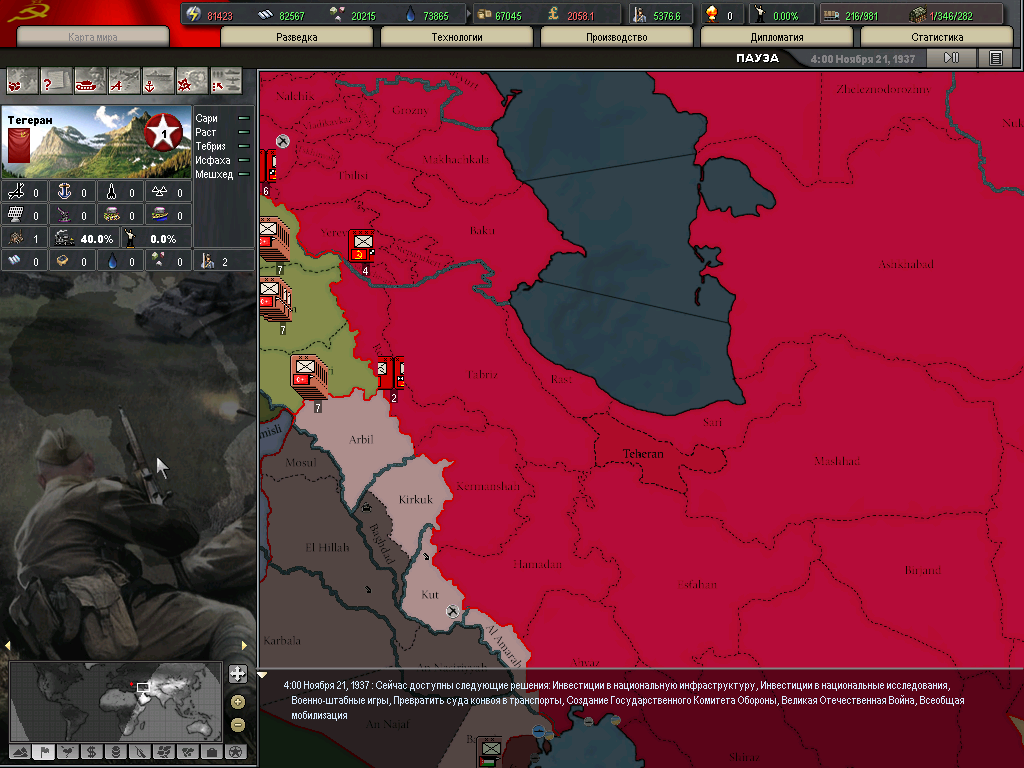Screen dimensions: 1024x768
Task: Open the Производство tab
Action: point(616,37)
